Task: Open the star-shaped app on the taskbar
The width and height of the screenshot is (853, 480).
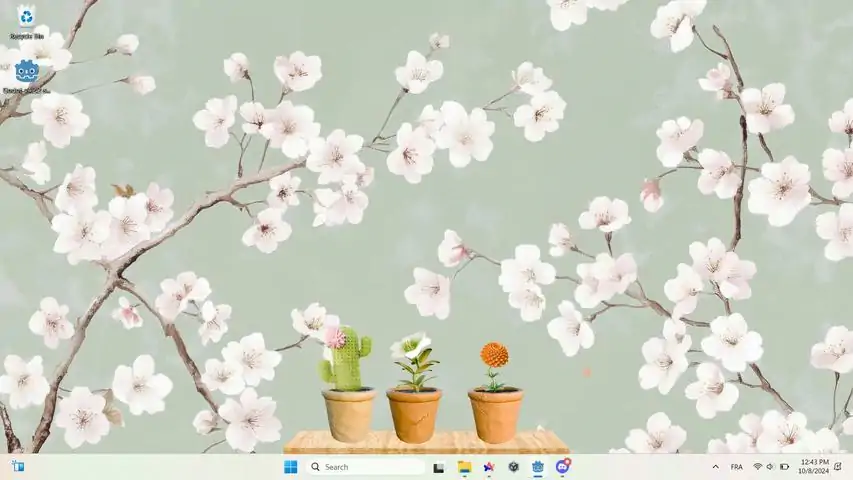Action: [x=489, y=467]
